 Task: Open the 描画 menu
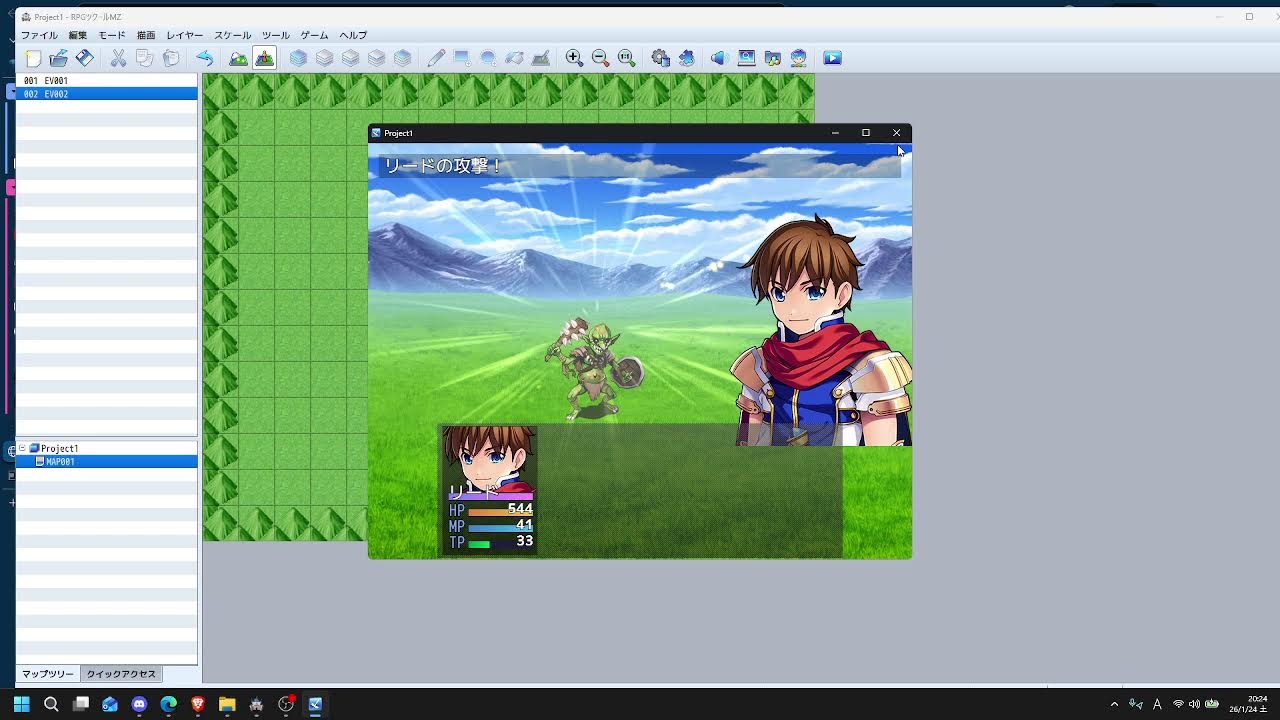pyautogui.click(x=146, y=35)
